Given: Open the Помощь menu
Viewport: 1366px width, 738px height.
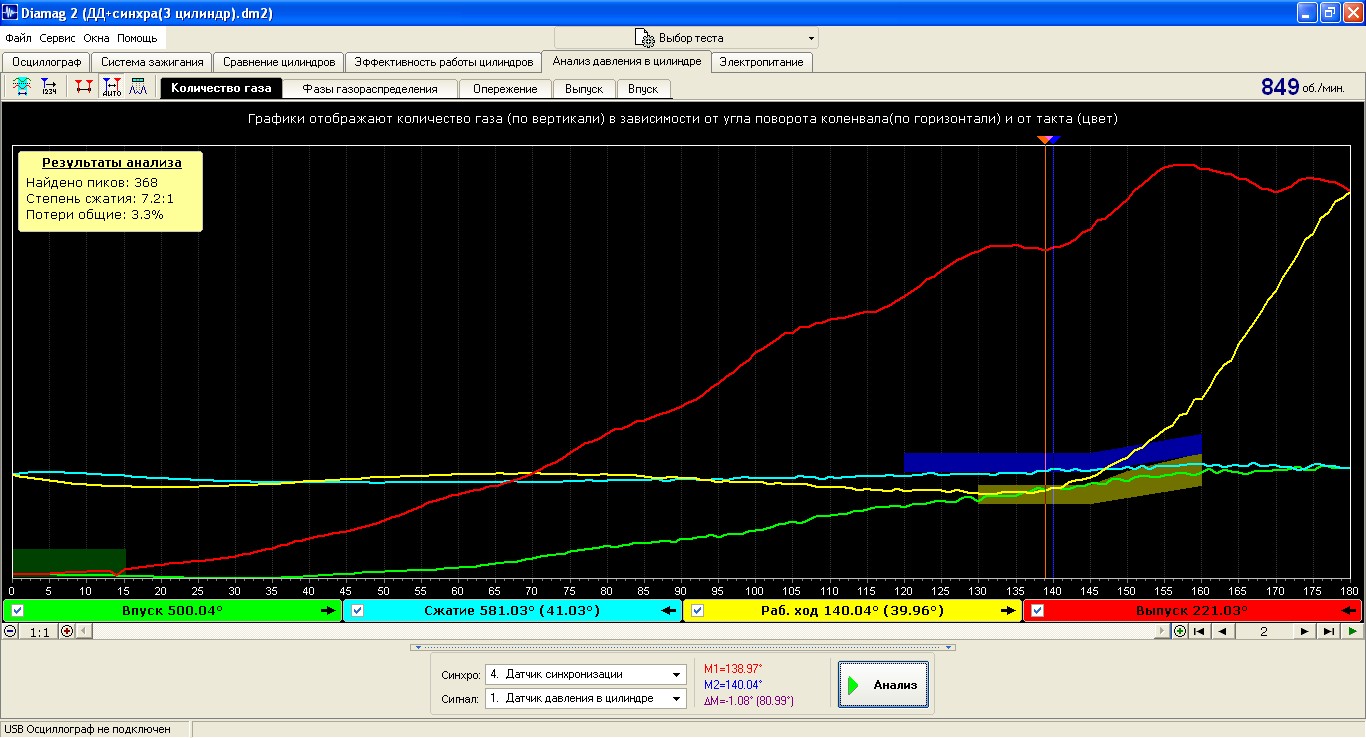Looking at the screenshot, I should (x=137, y=38).
